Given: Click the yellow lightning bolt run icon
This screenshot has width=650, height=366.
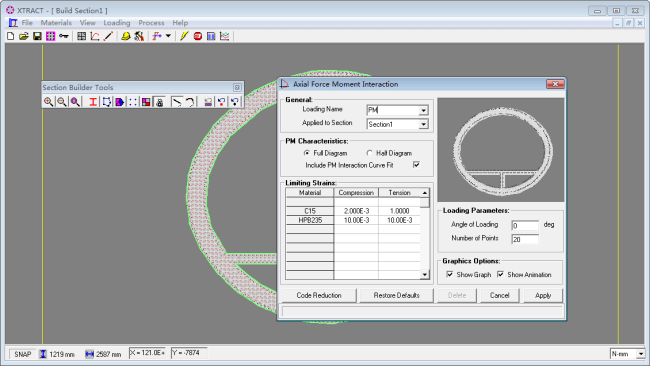Looking at the screenshot, I should [x=184, y=36].
